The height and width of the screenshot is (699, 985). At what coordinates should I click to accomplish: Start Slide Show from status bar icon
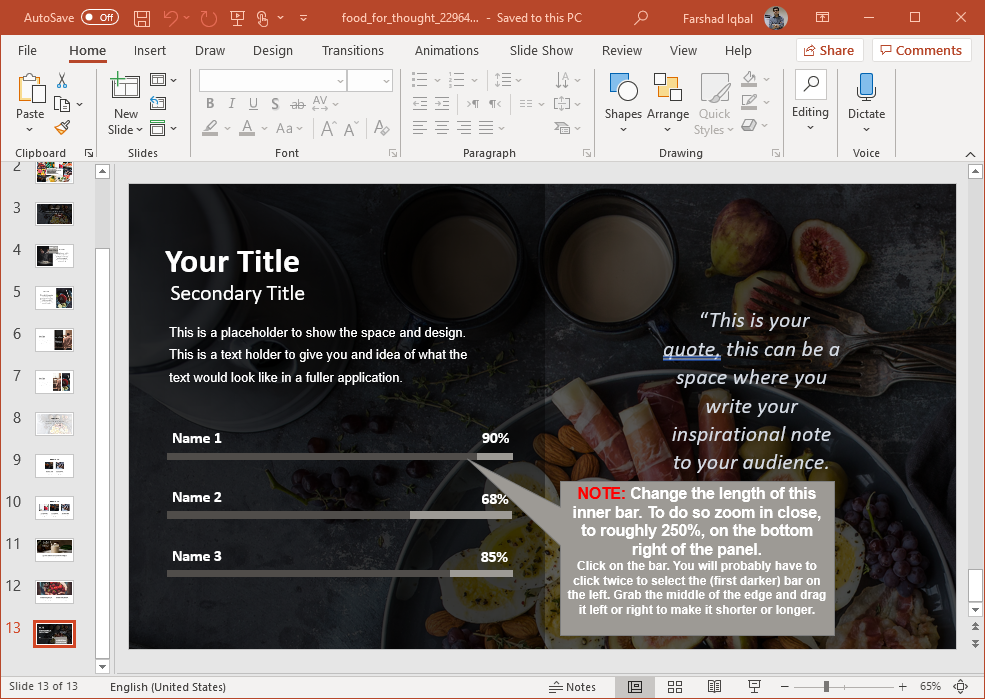tap(753, 687)
